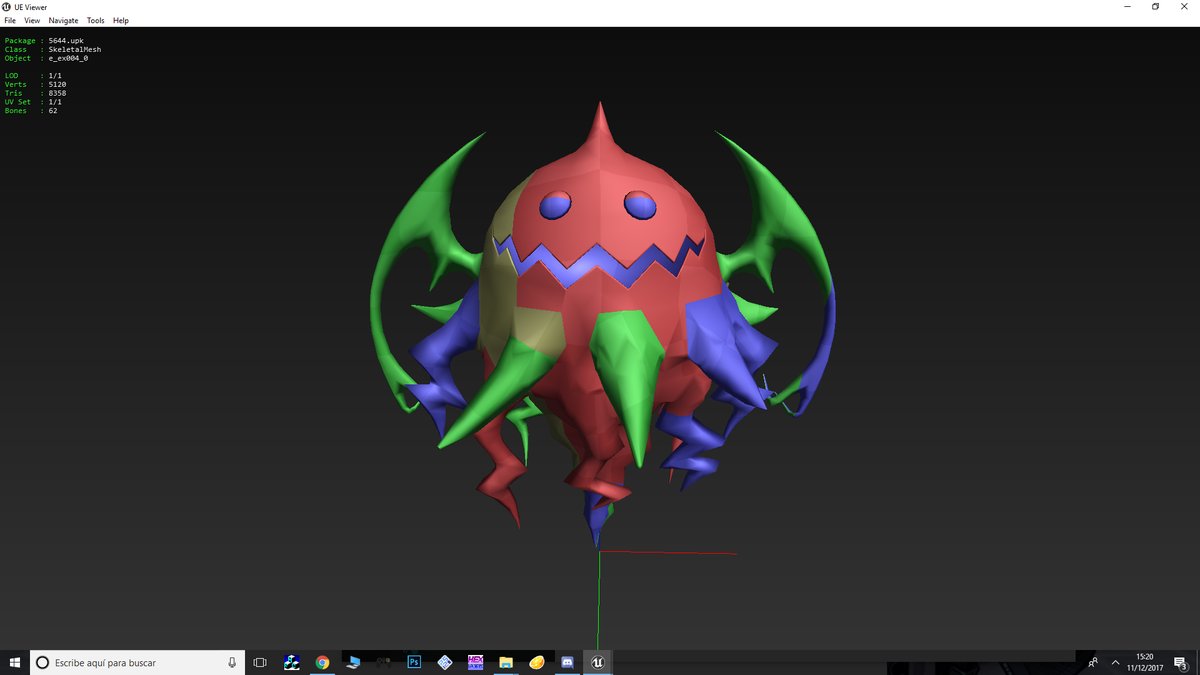Open the blue diamond app on taskbar
Screen dimensions: 1200x675
(445, 662)
